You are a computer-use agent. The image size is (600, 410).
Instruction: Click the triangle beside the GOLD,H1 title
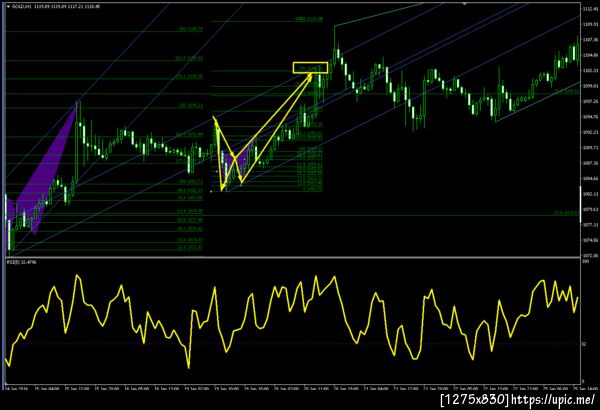click(8, 7)
